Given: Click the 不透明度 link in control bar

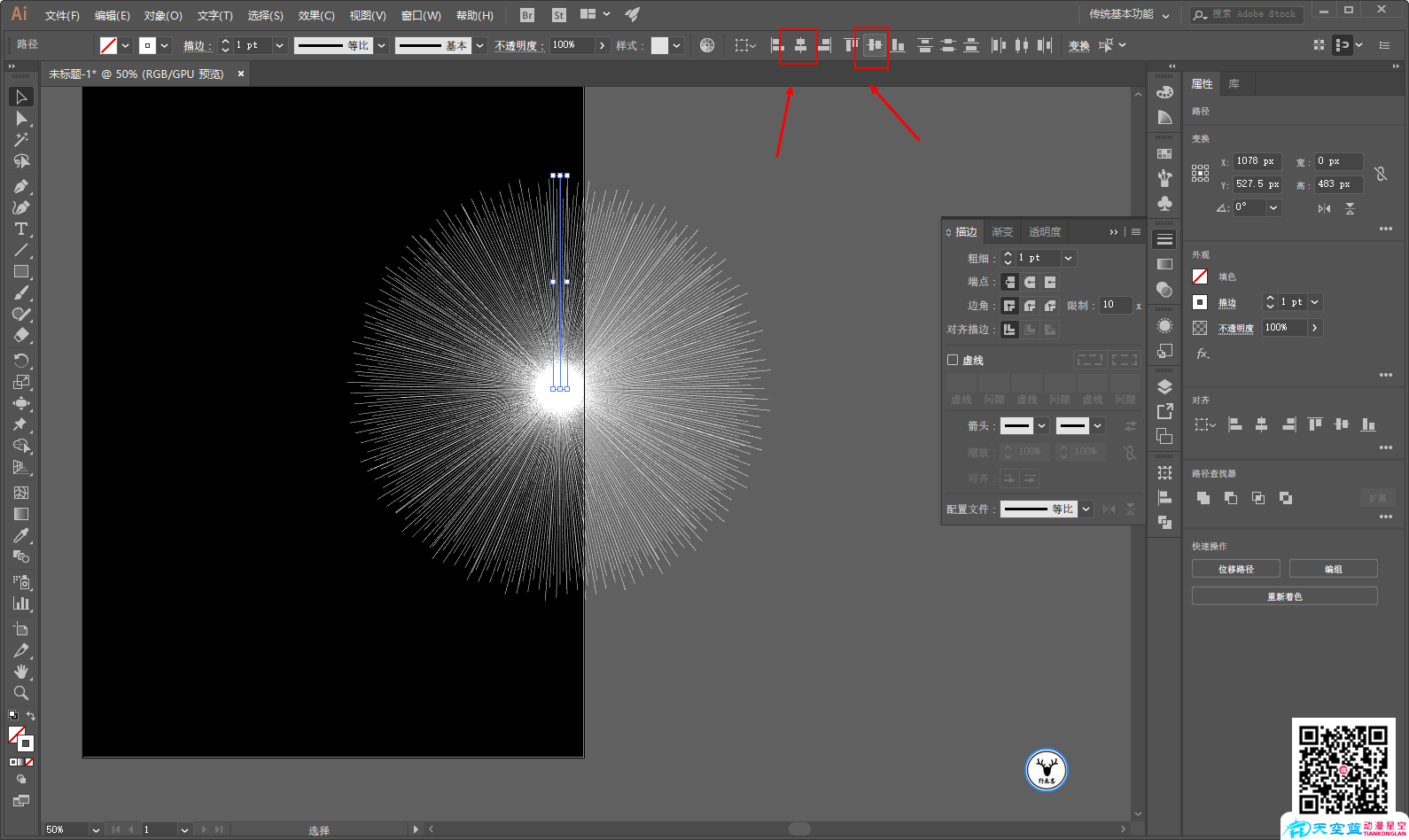Looking at the screenshot, I should point(518,46).
